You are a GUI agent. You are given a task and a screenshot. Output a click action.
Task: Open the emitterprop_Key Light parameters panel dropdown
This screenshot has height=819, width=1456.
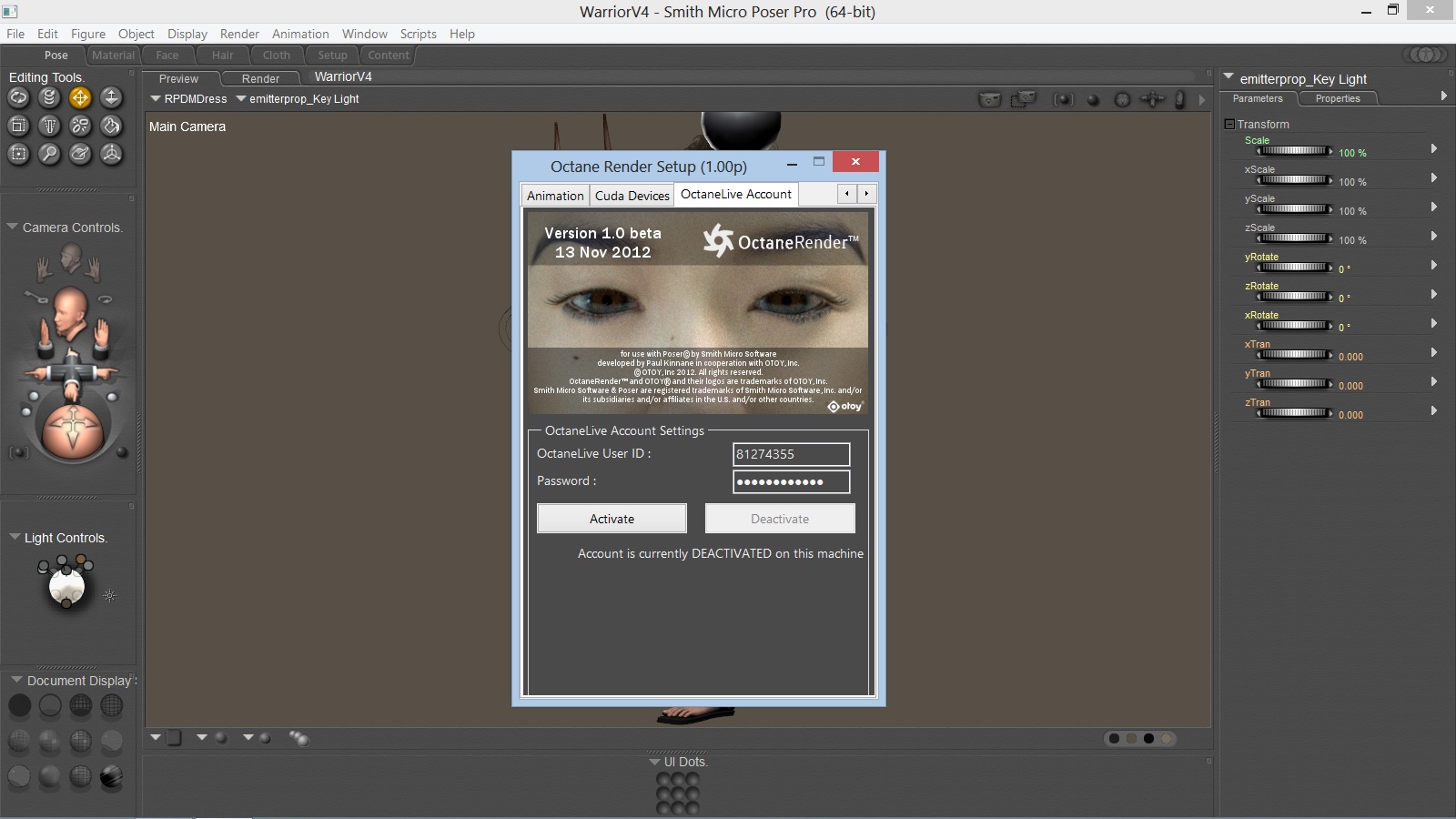pyautogui.click(x=1228, y=77)
